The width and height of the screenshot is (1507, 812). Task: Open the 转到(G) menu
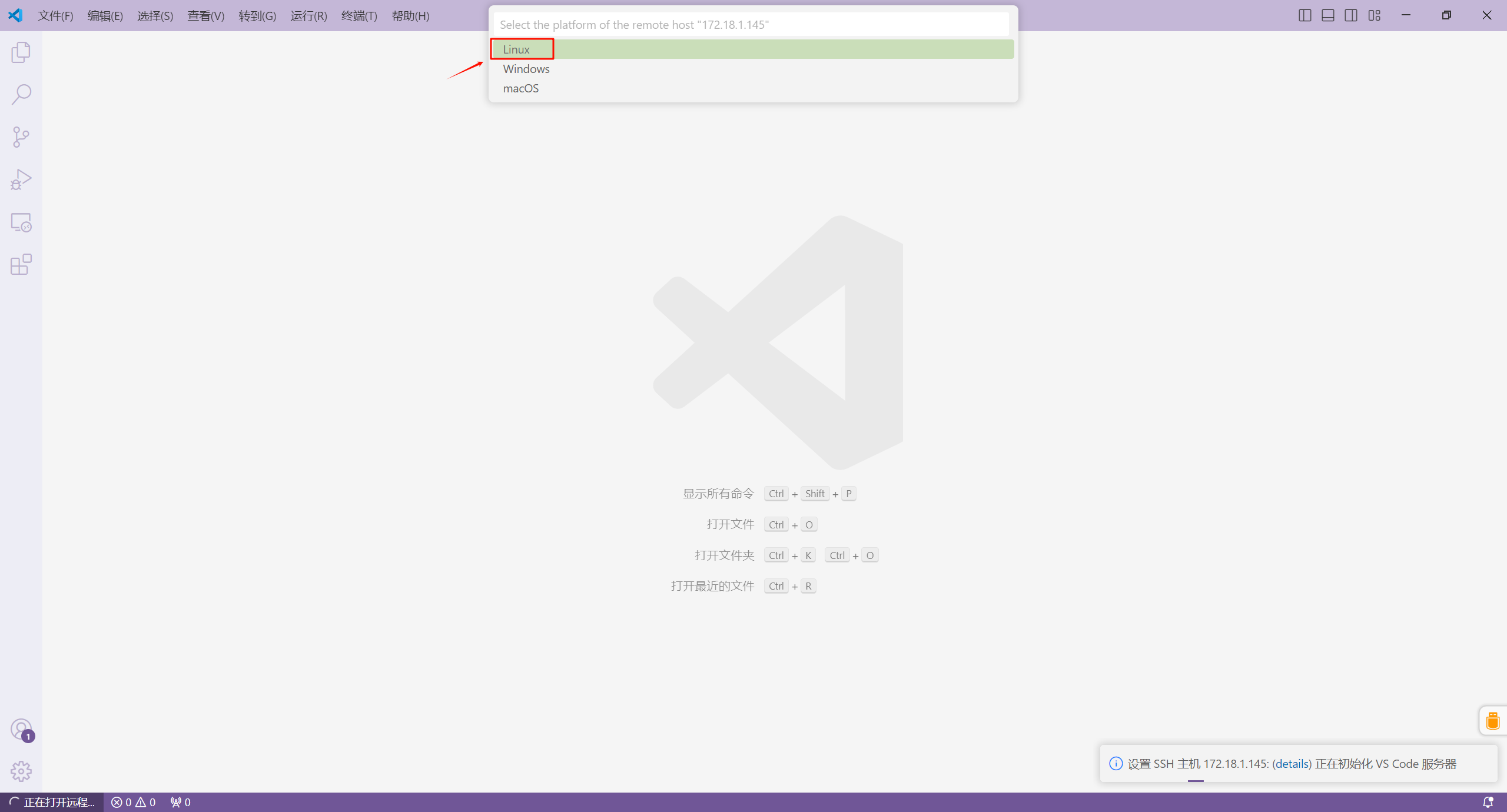(257, 16)
